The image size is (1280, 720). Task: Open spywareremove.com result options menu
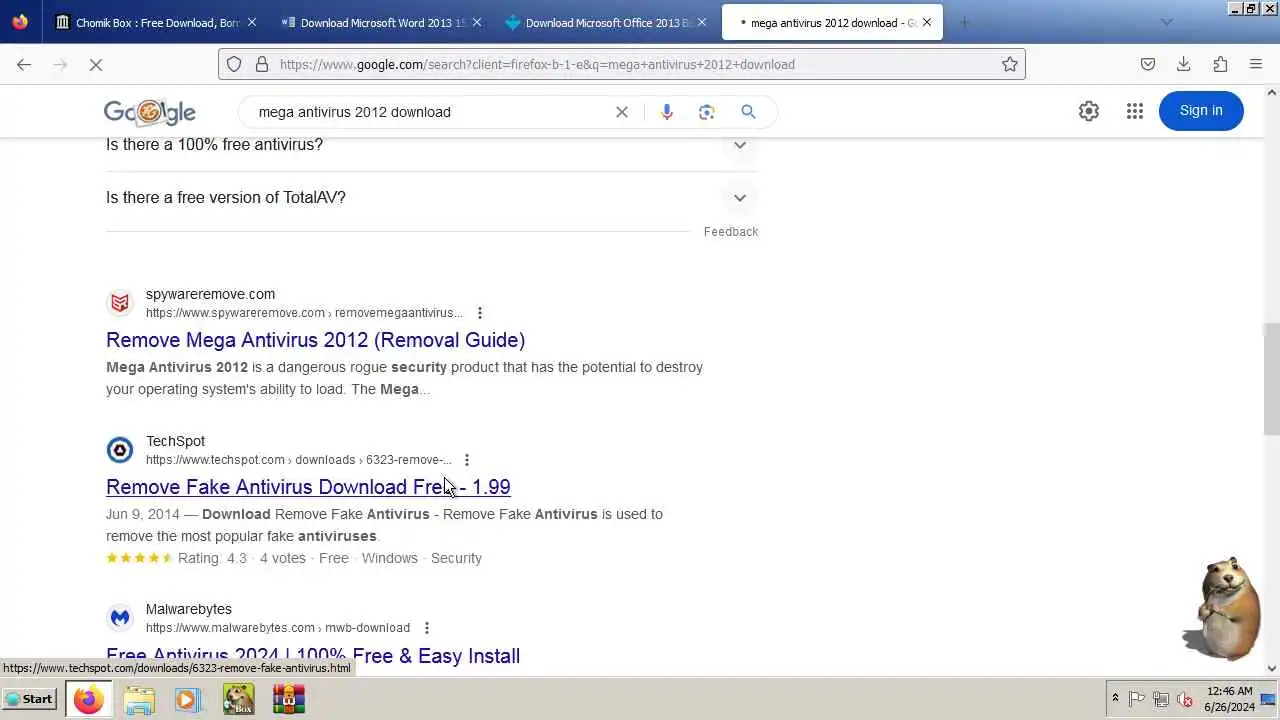tap(480, 313)
